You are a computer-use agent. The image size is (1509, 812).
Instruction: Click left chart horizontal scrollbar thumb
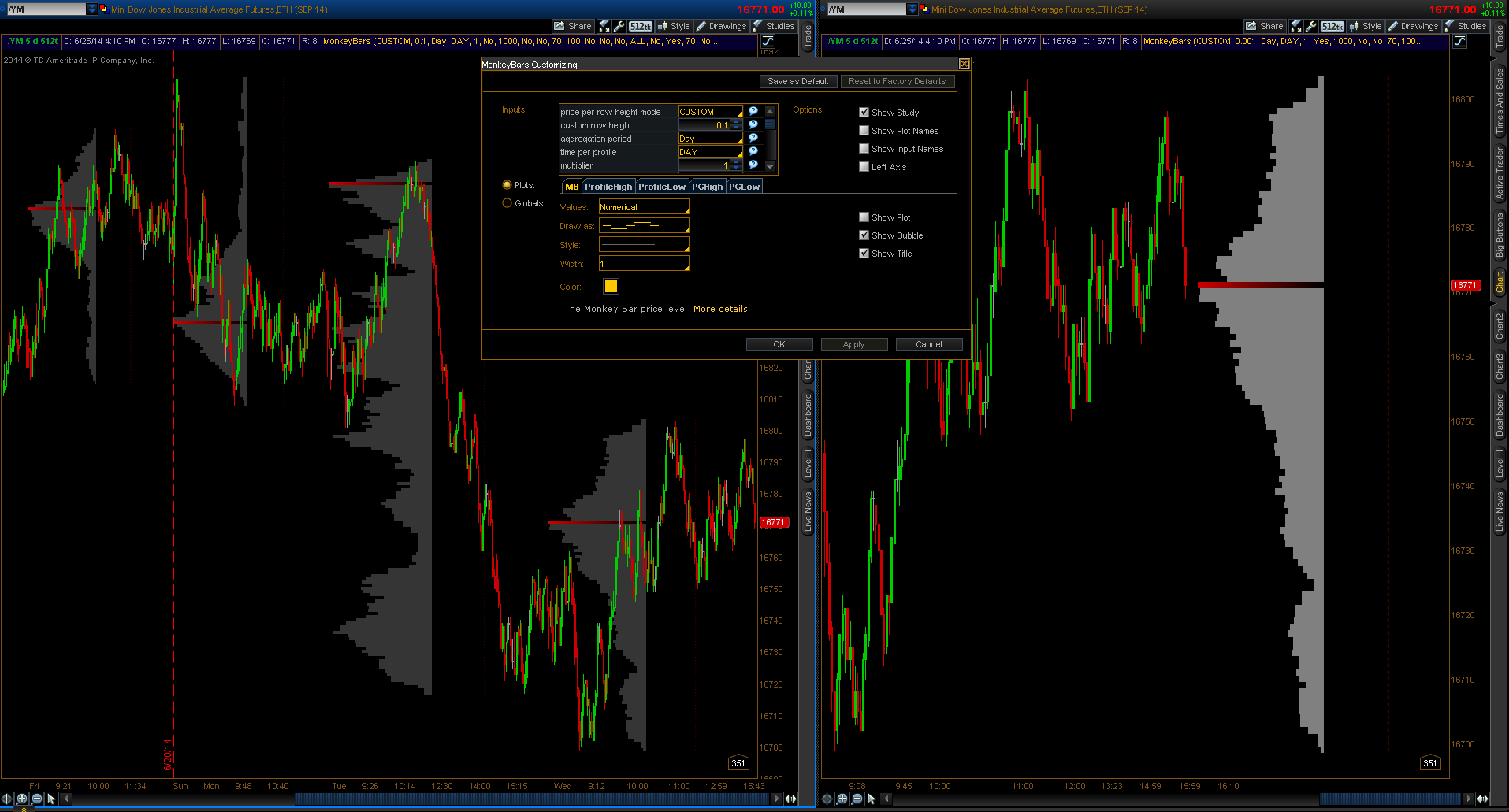coord(532,799)
